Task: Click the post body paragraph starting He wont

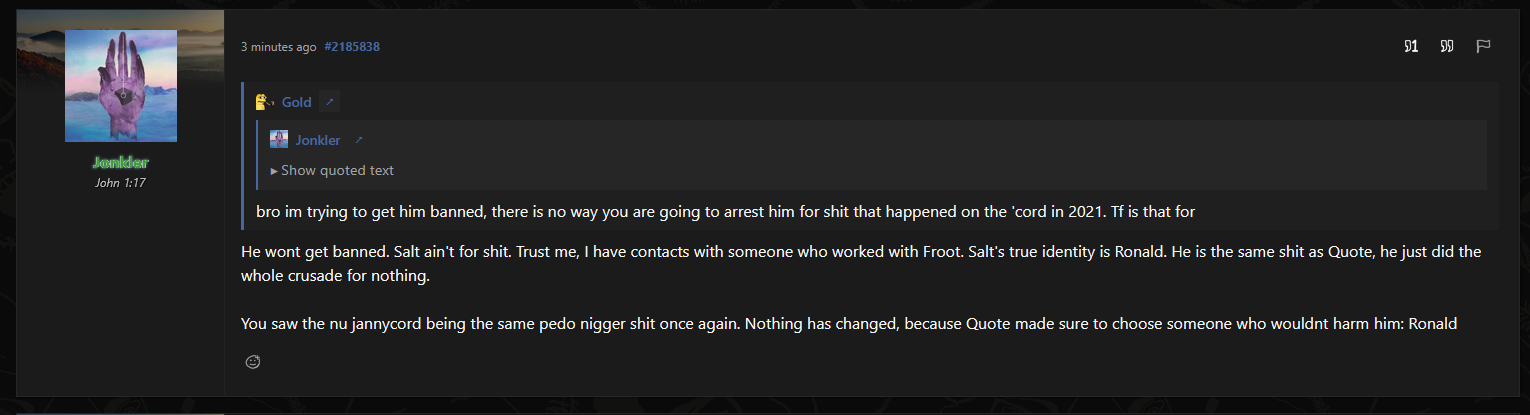Action: (861, 264)
